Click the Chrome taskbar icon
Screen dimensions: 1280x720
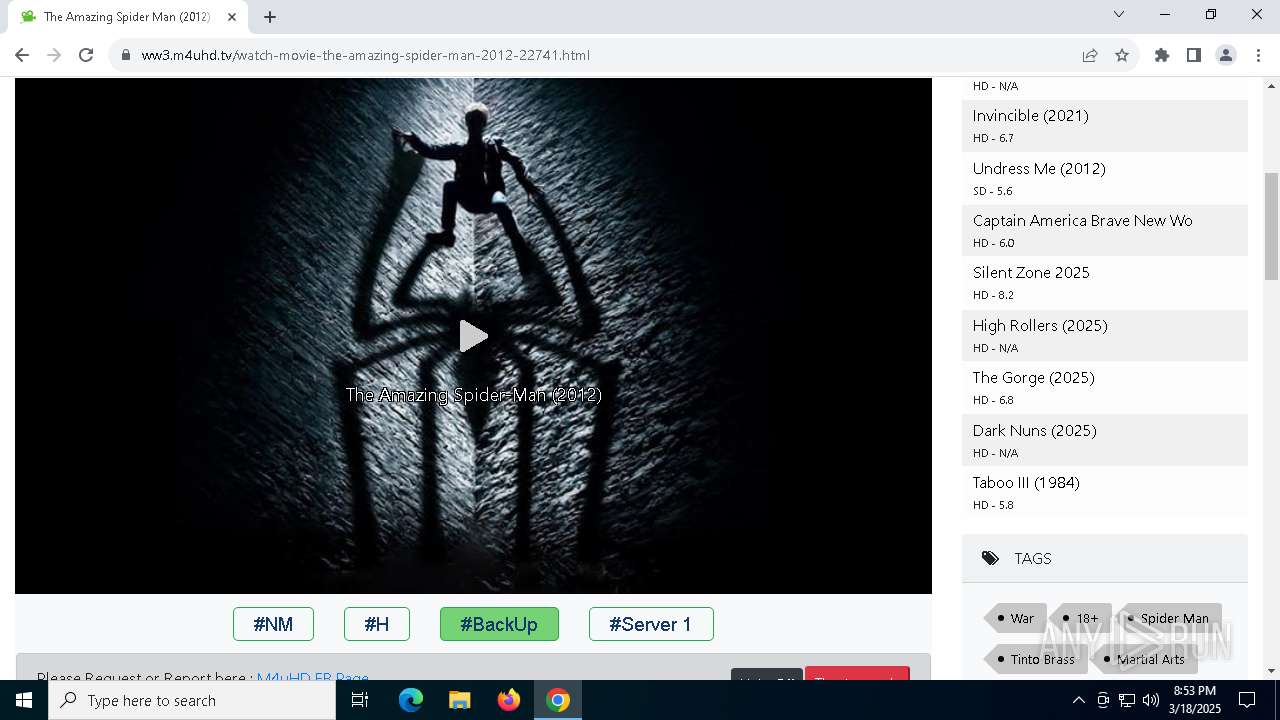click(558, 700)
